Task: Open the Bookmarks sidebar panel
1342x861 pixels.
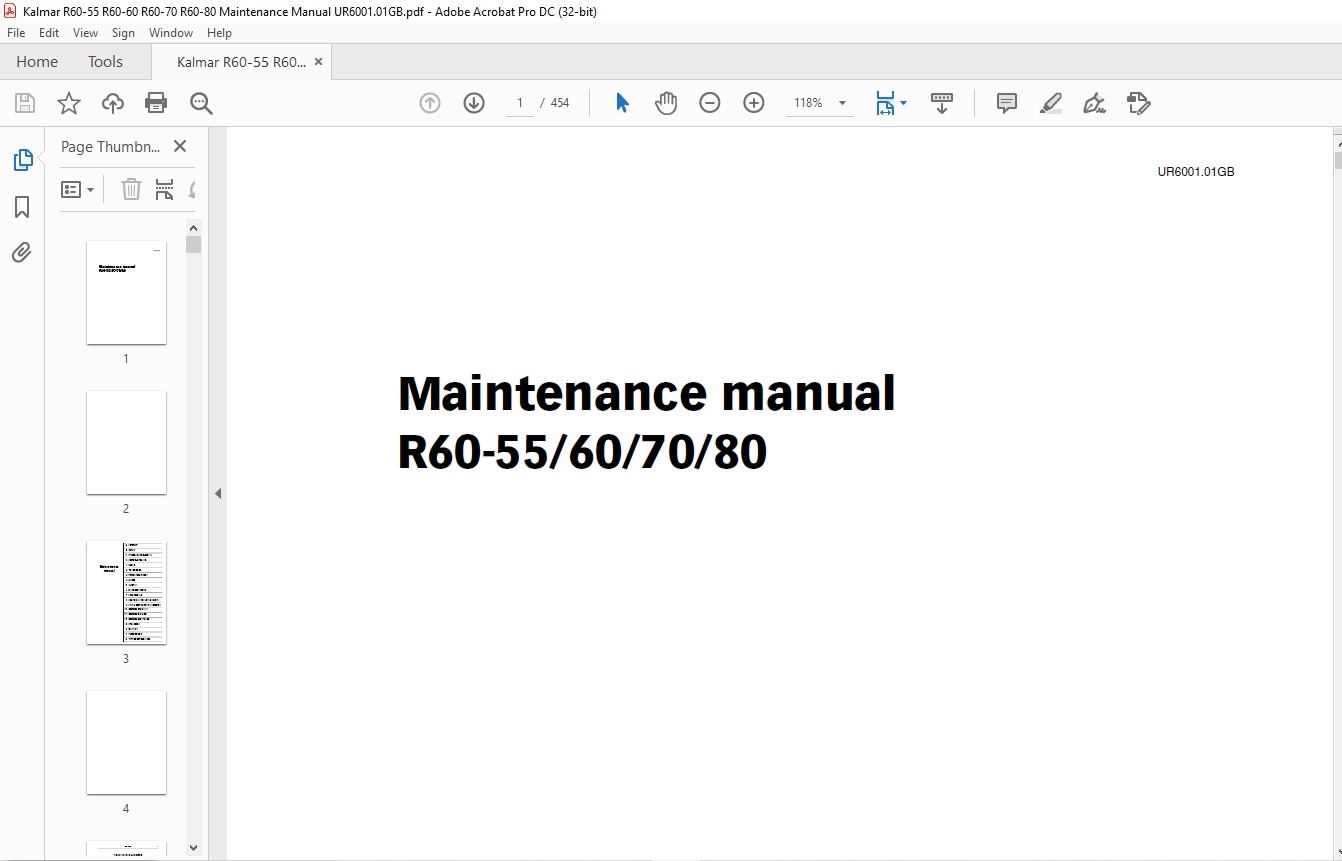Action: click(x=22, y=207)
